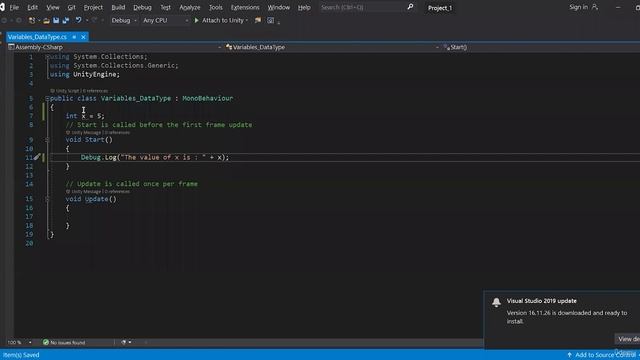
Task: Open the Analyze menu
Action: [x=190, y=7]
